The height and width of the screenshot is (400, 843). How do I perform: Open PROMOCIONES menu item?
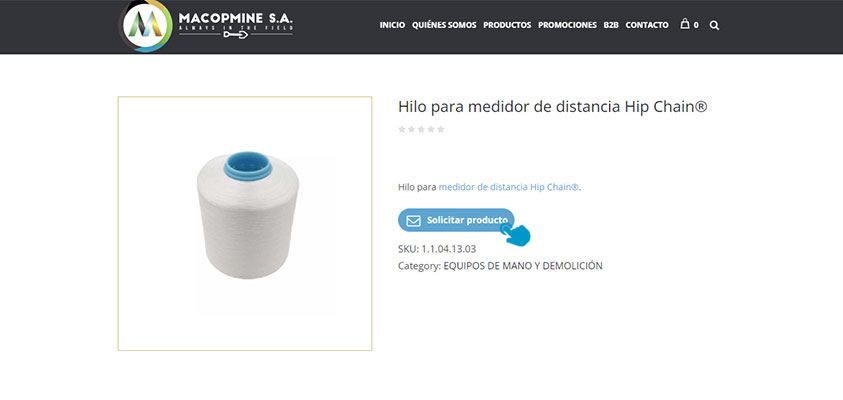(567, 25)
